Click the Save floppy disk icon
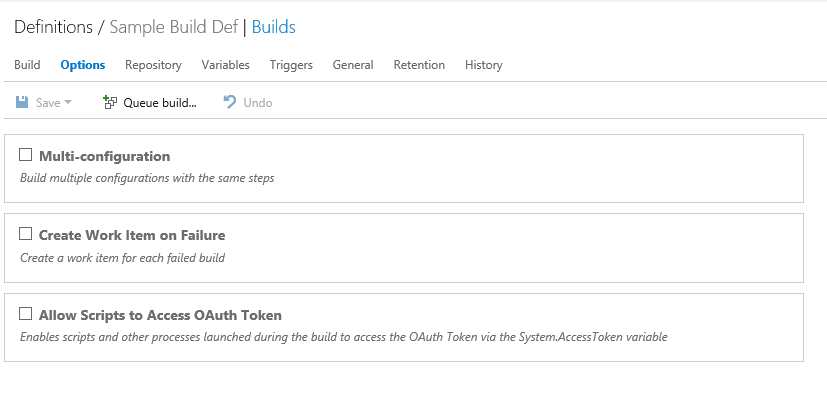This screenshot has width=827, height=406. tap(22, 102)
